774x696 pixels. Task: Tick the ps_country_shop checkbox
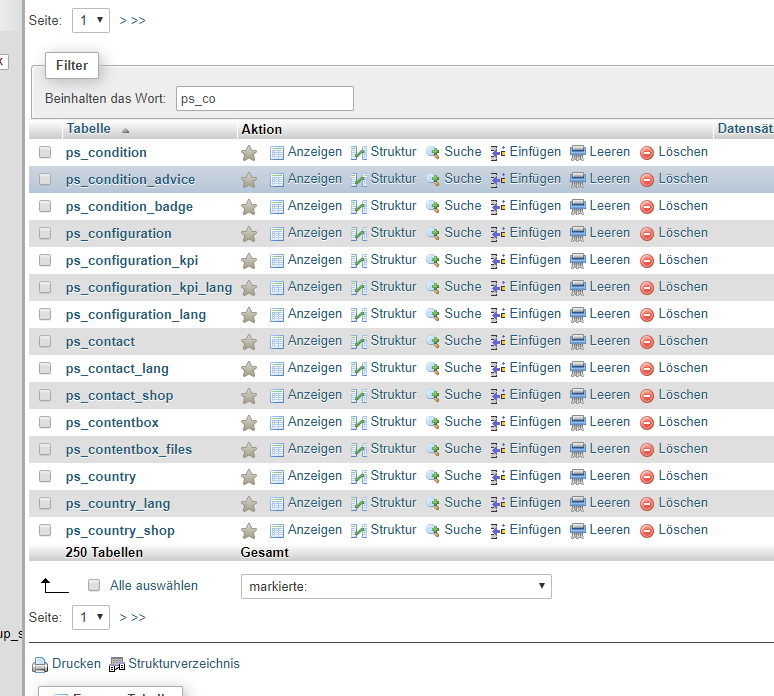tap(45, 530)
